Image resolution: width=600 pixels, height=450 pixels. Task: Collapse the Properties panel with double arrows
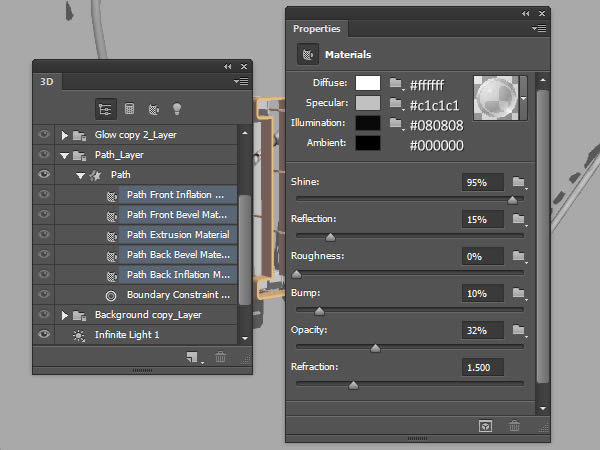pyautogui.click(x=526, y=14)
